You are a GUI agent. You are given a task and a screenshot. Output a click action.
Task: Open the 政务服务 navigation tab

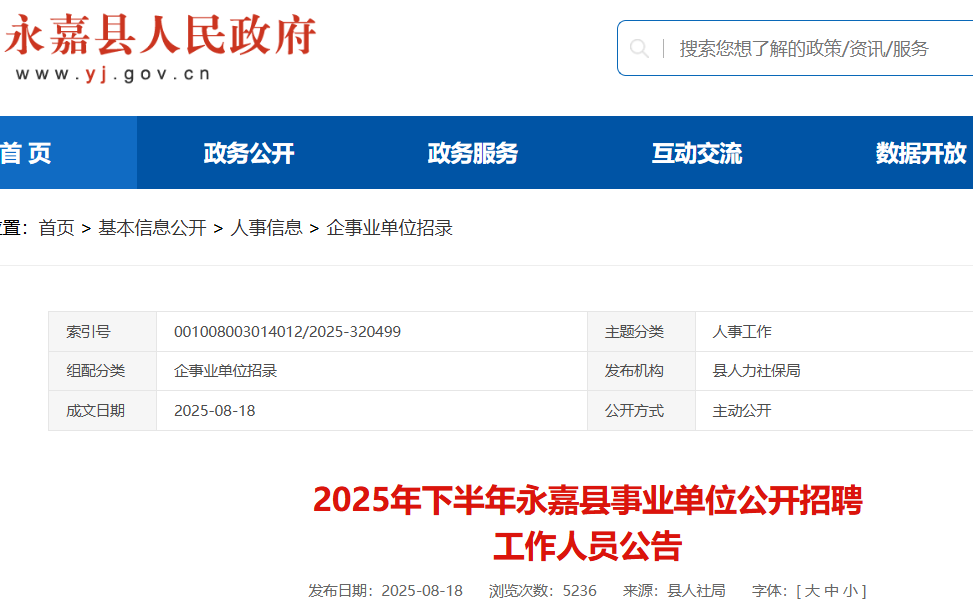coord(473,153)
